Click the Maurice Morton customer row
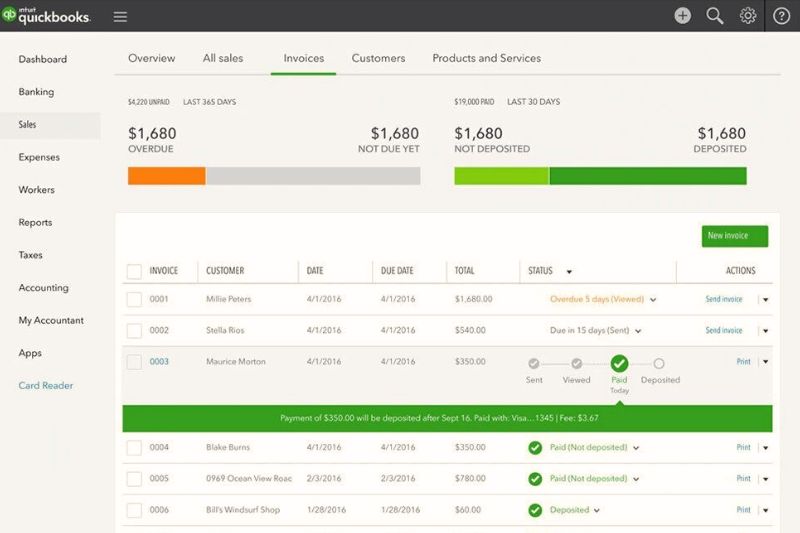Image resolution: width=800 pixels, height=533 pixels. pyautogui.click(x=236, y=362)
